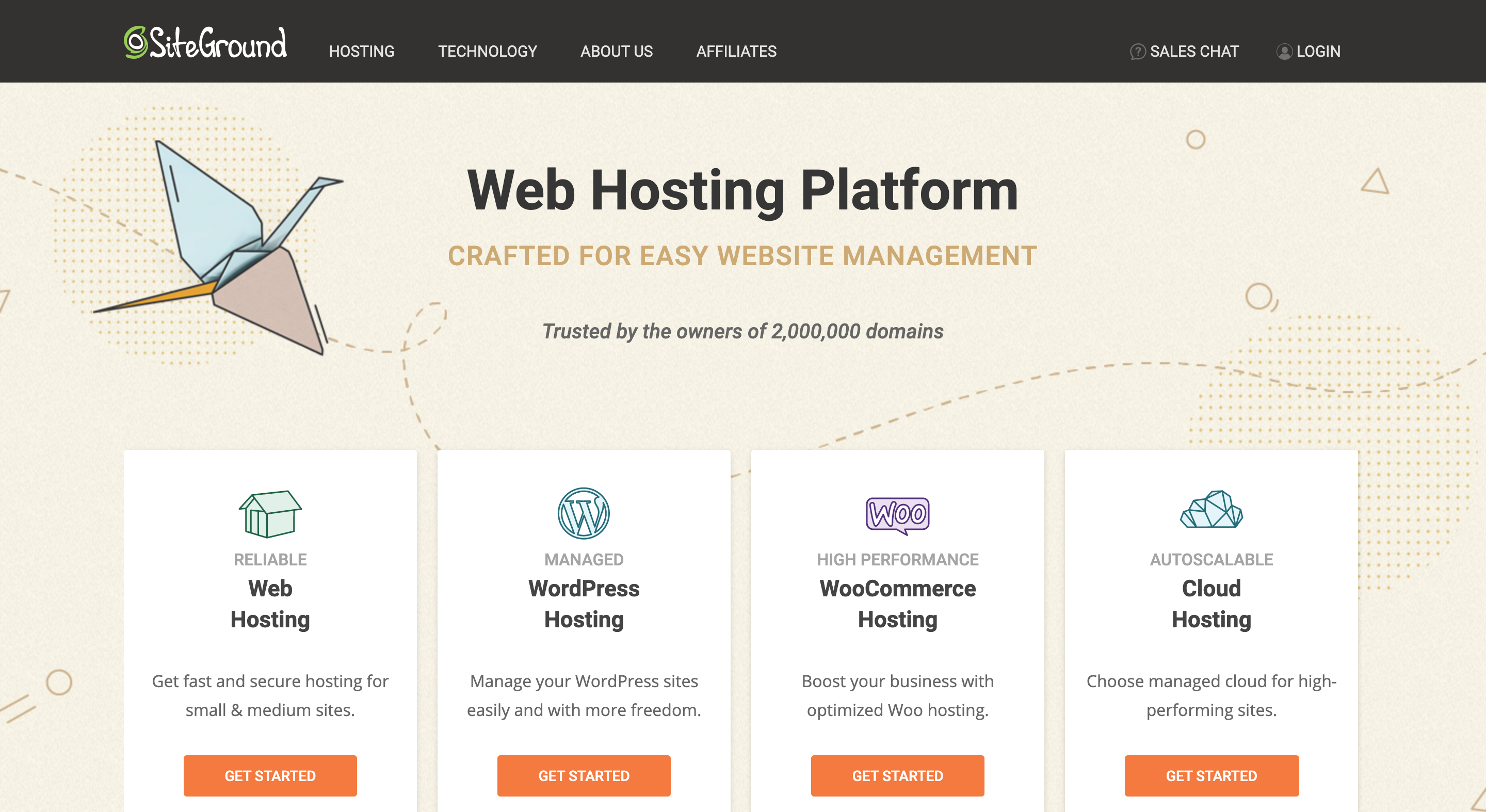Go to the Login page
This screenshot has height=812, width=1486.
coord(1309,51)
